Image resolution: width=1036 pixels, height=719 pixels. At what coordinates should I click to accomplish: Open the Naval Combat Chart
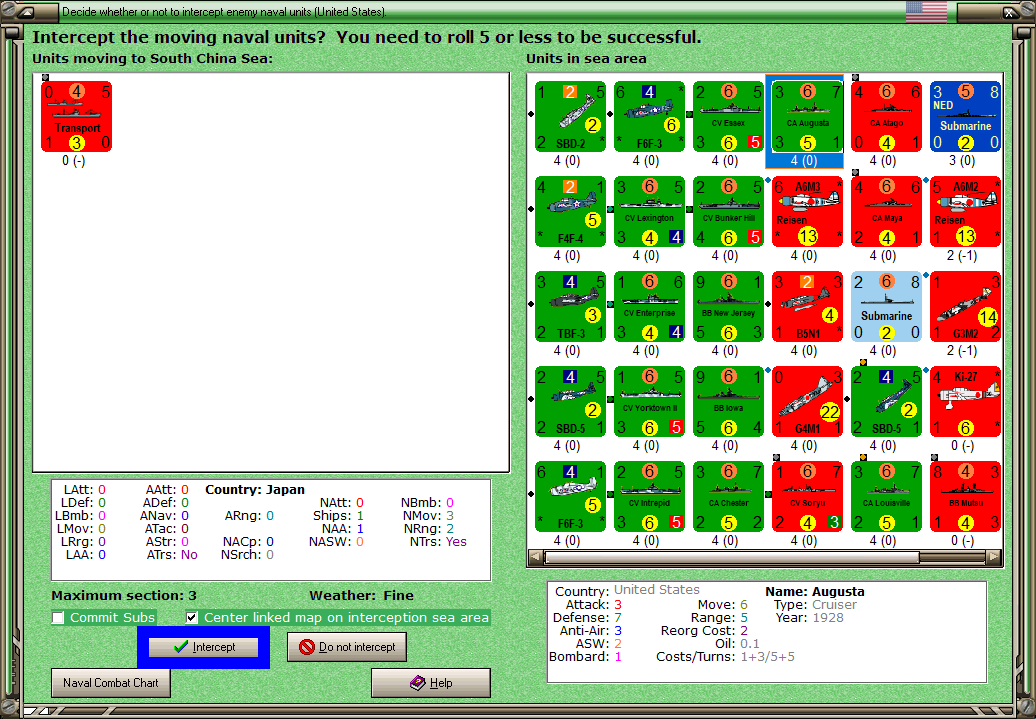pos(111,683)
